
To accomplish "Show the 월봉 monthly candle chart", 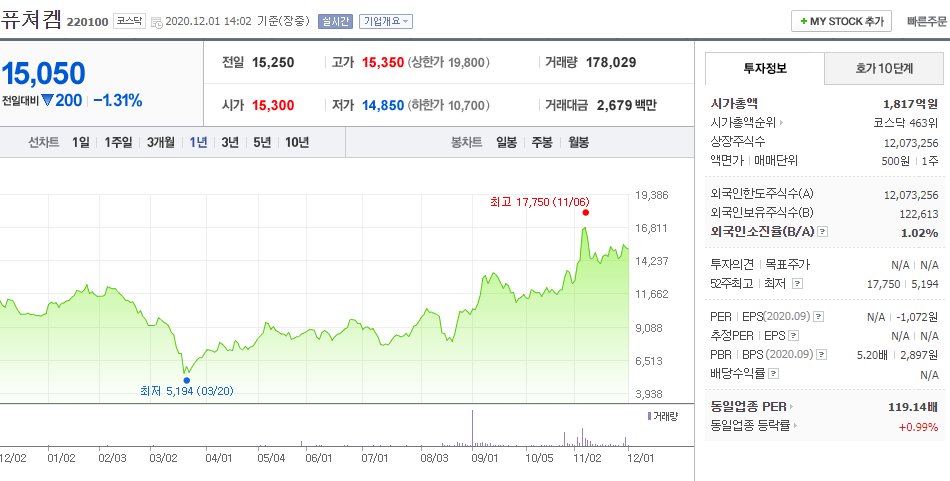I will point(579,142).
